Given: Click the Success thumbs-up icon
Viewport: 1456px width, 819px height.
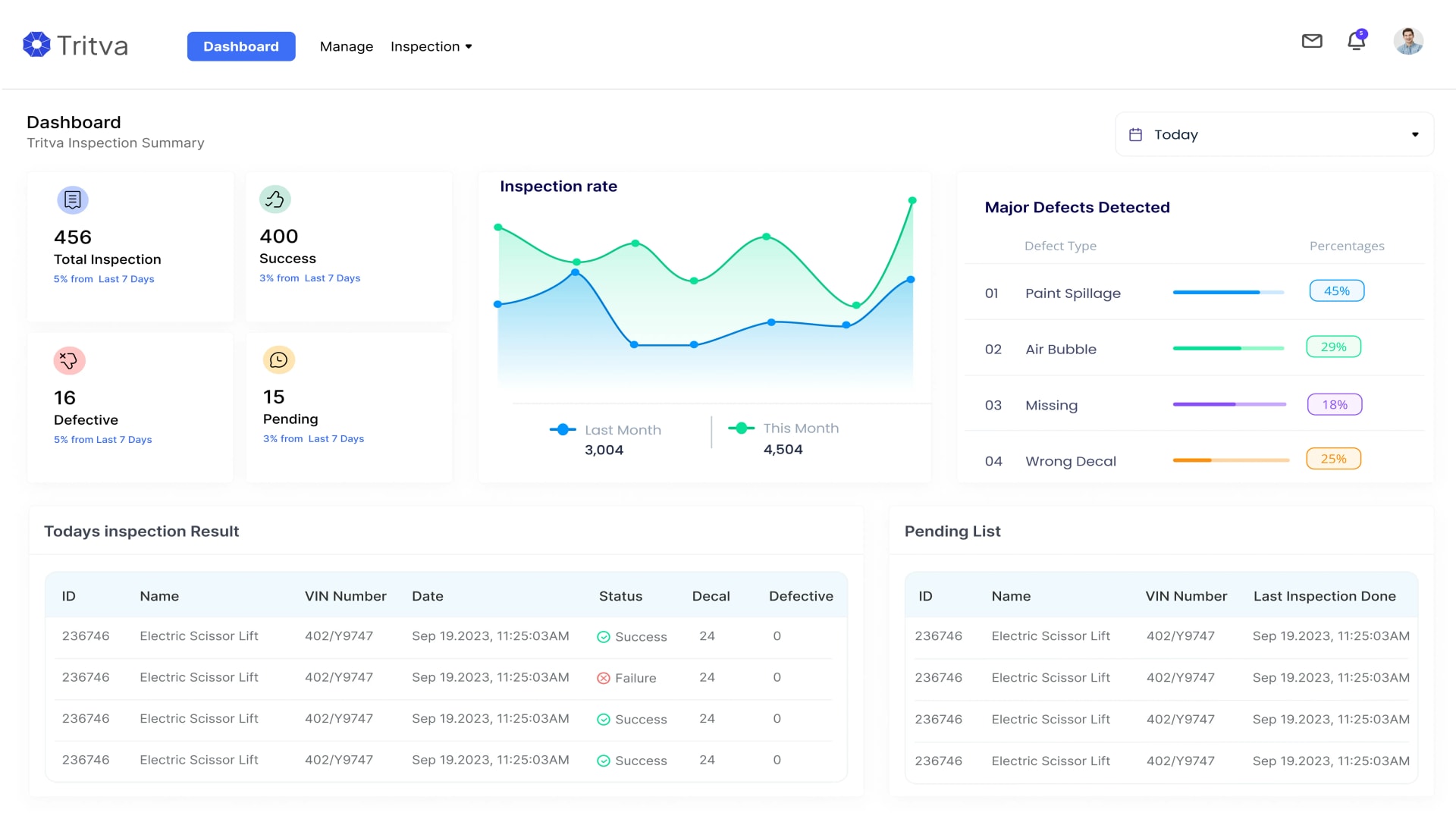Looking at the screenshot, I should click(275, 199).
